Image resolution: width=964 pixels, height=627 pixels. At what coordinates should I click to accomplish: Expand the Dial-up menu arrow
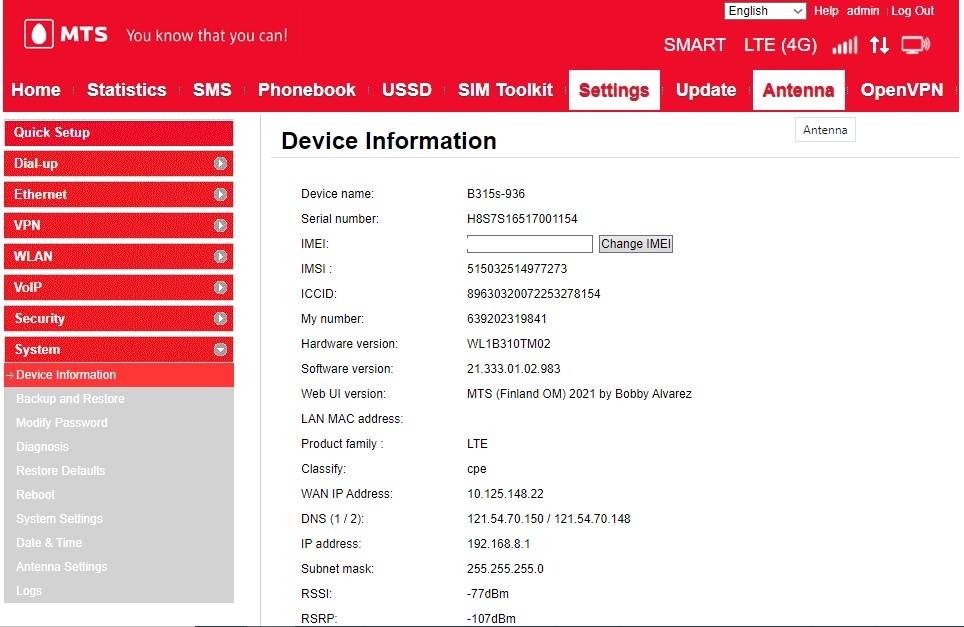(x=220, y=164)
